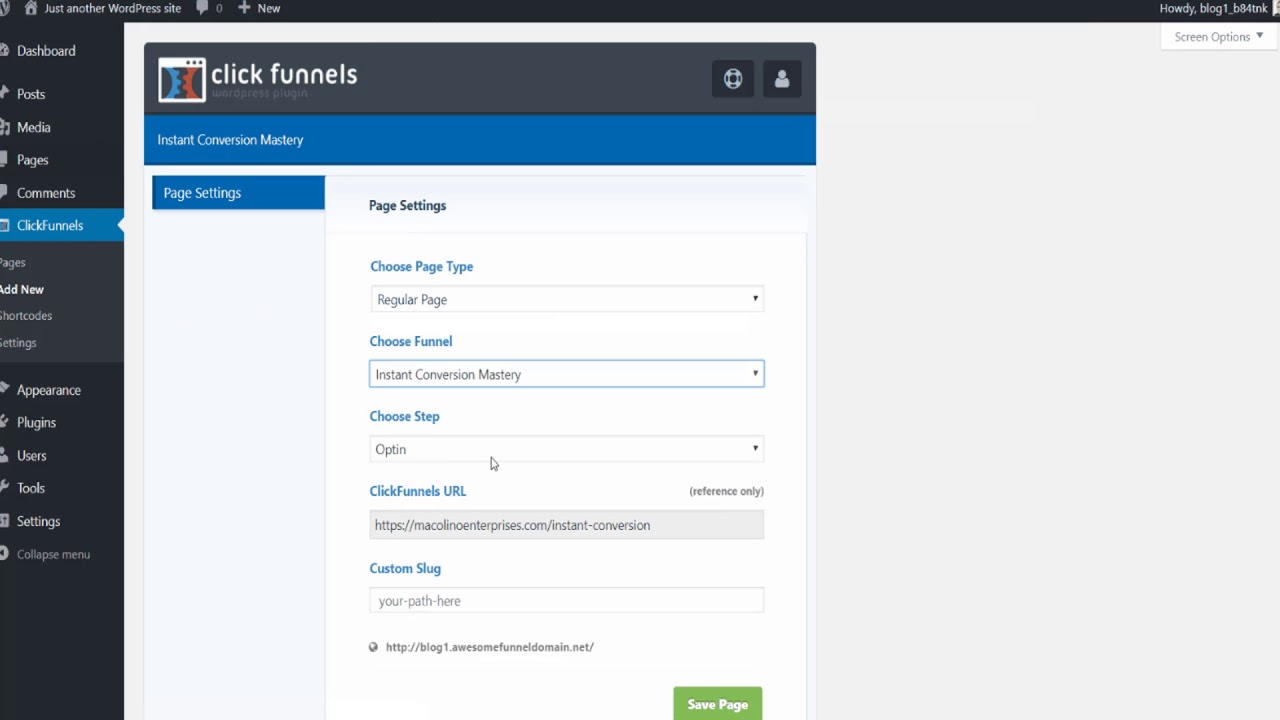Click the home icon beside site name
1280x720 pixels.
(30, 8)
